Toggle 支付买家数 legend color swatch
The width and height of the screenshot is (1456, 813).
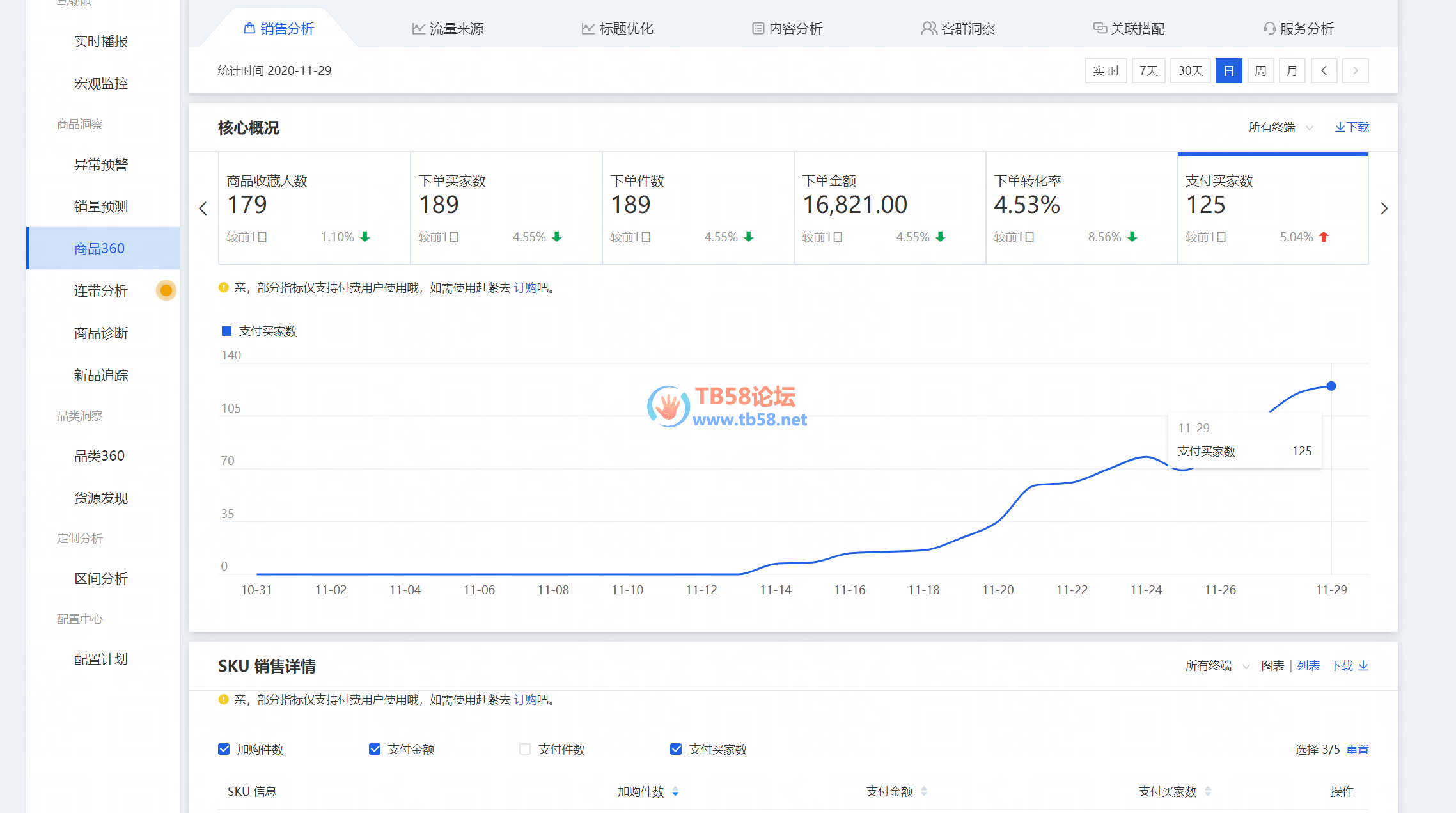coord(226,331)
